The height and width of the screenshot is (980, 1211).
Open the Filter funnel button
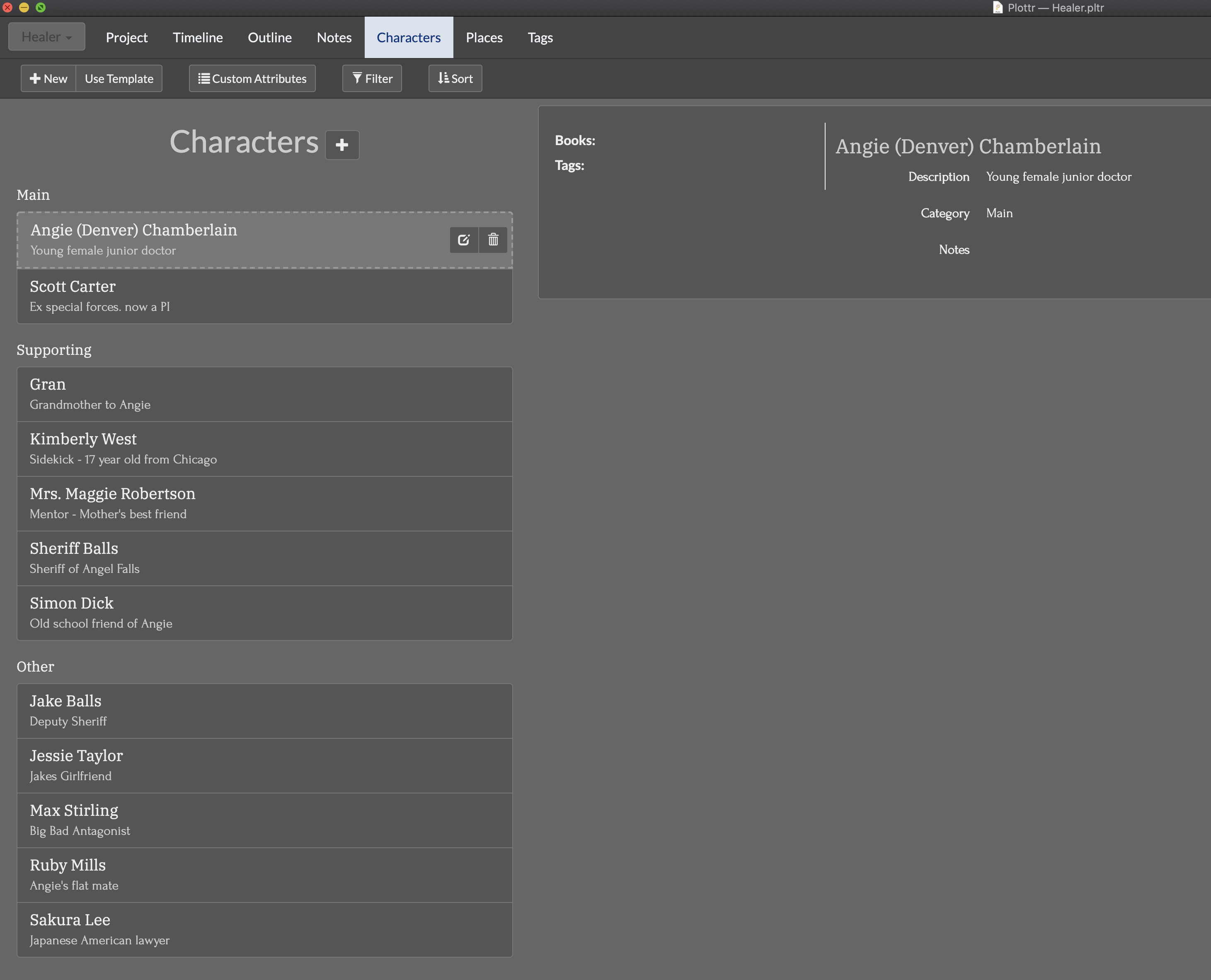[x=372, y=78]
